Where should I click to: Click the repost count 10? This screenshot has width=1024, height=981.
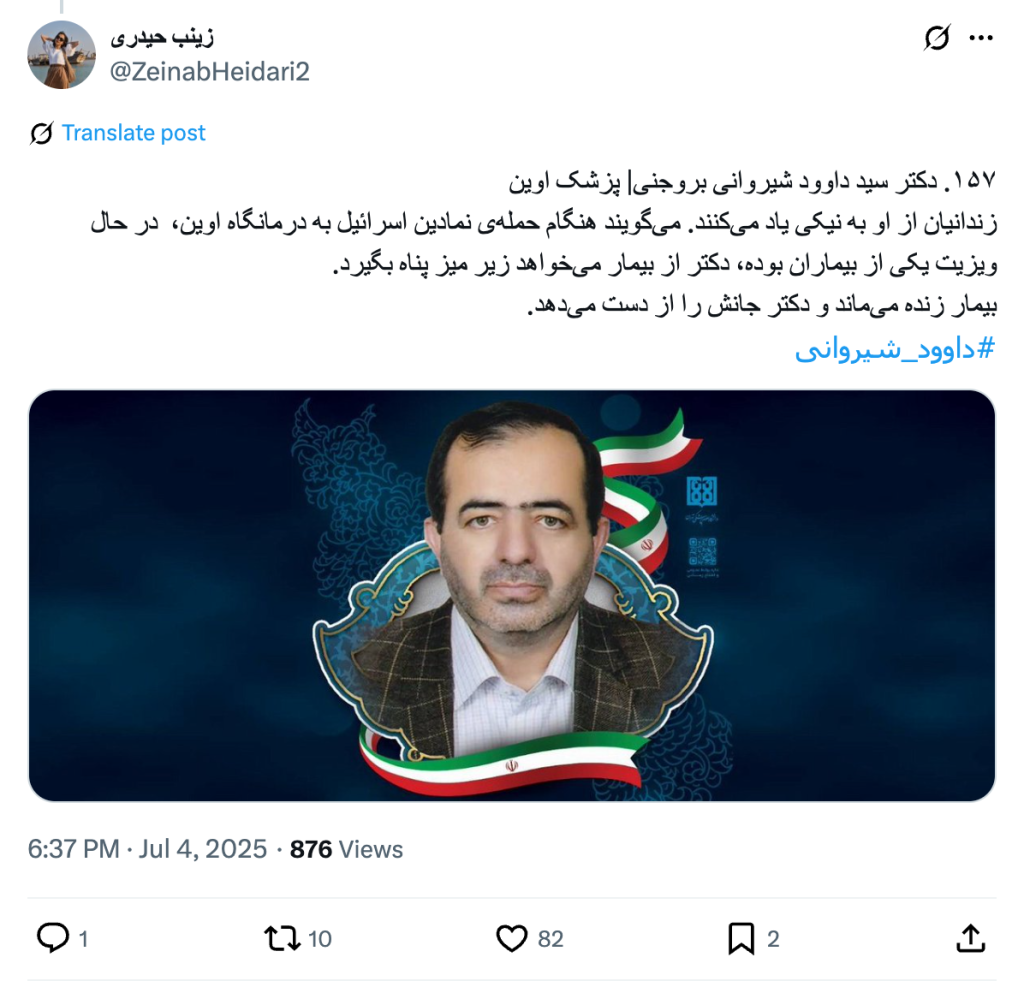pyautogui.click(x=319, y=939)
